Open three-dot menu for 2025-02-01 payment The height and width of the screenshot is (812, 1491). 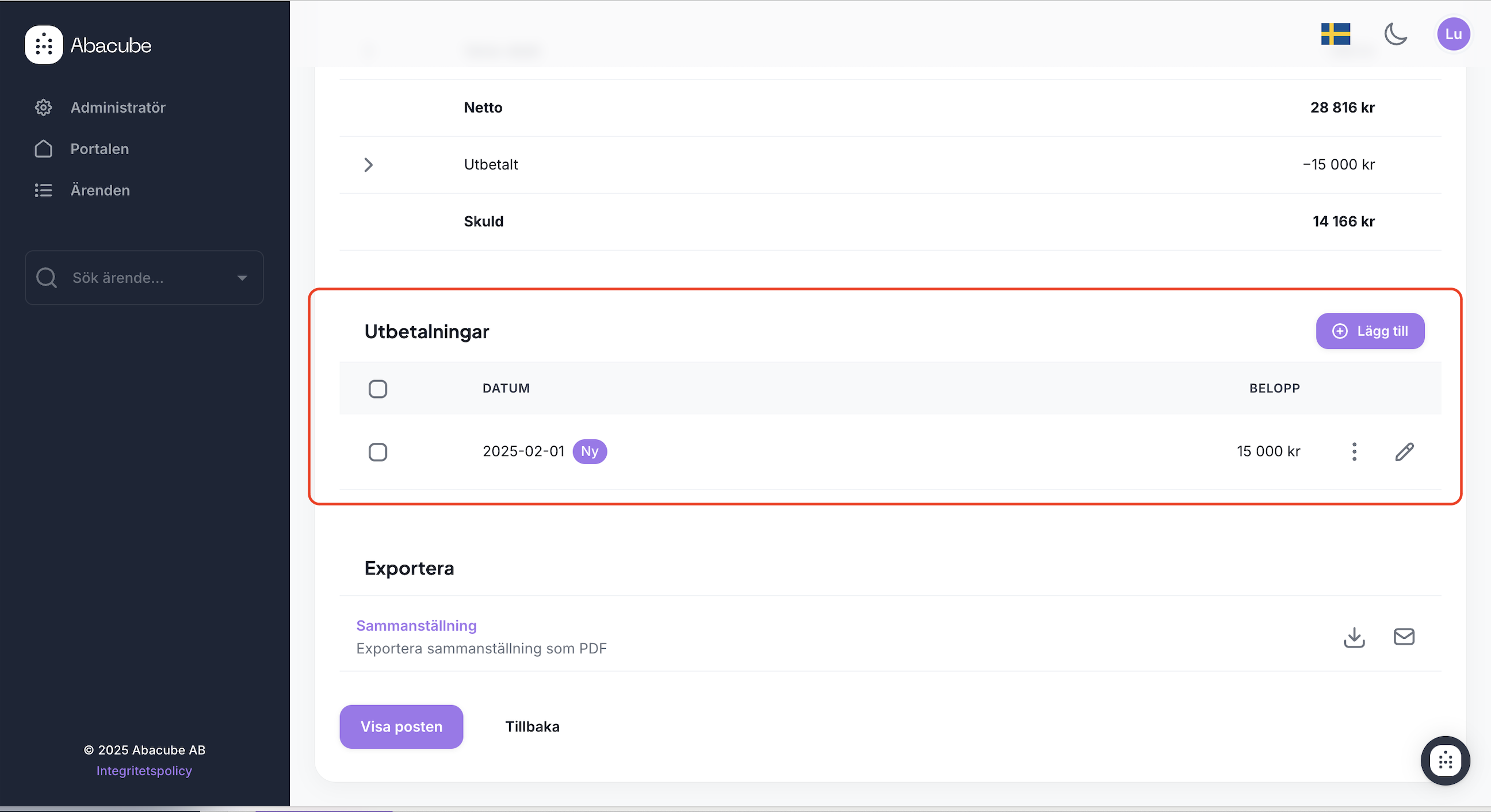pyautogui.click(x=1354, y=451)
